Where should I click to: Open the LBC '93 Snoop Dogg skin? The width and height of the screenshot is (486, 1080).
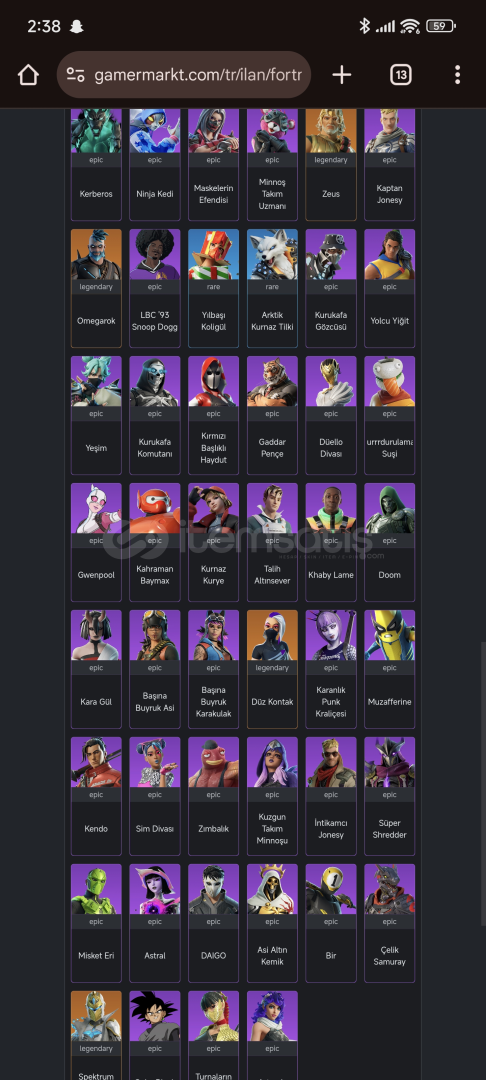point(155,288)
